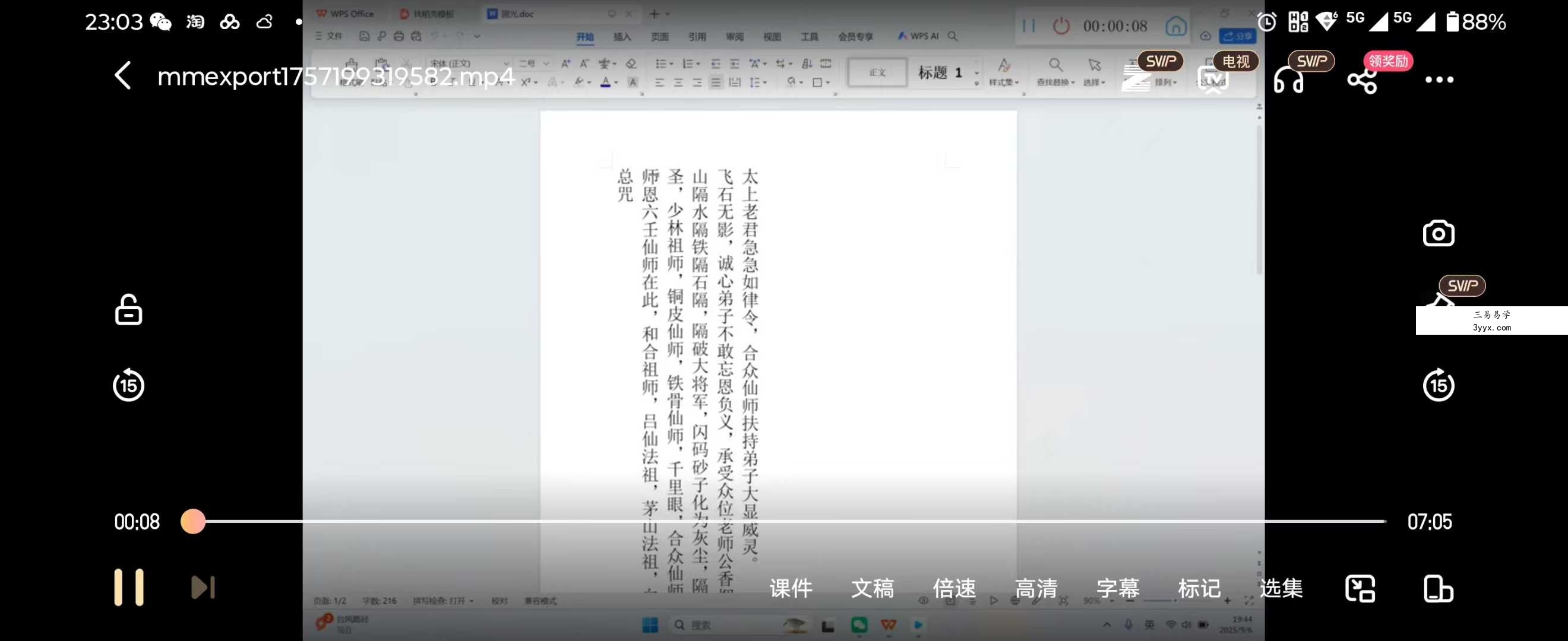The image size is (1568, 641).
Task: Tap the SVIP subtitle-style Z icon
Action: click(1136, 80)
